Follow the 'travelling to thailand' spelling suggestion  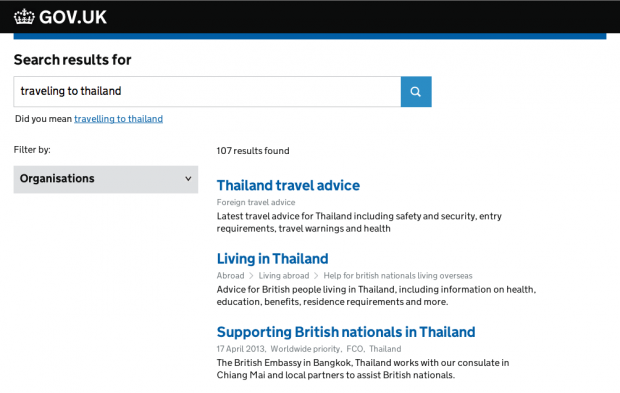(118, 119)
